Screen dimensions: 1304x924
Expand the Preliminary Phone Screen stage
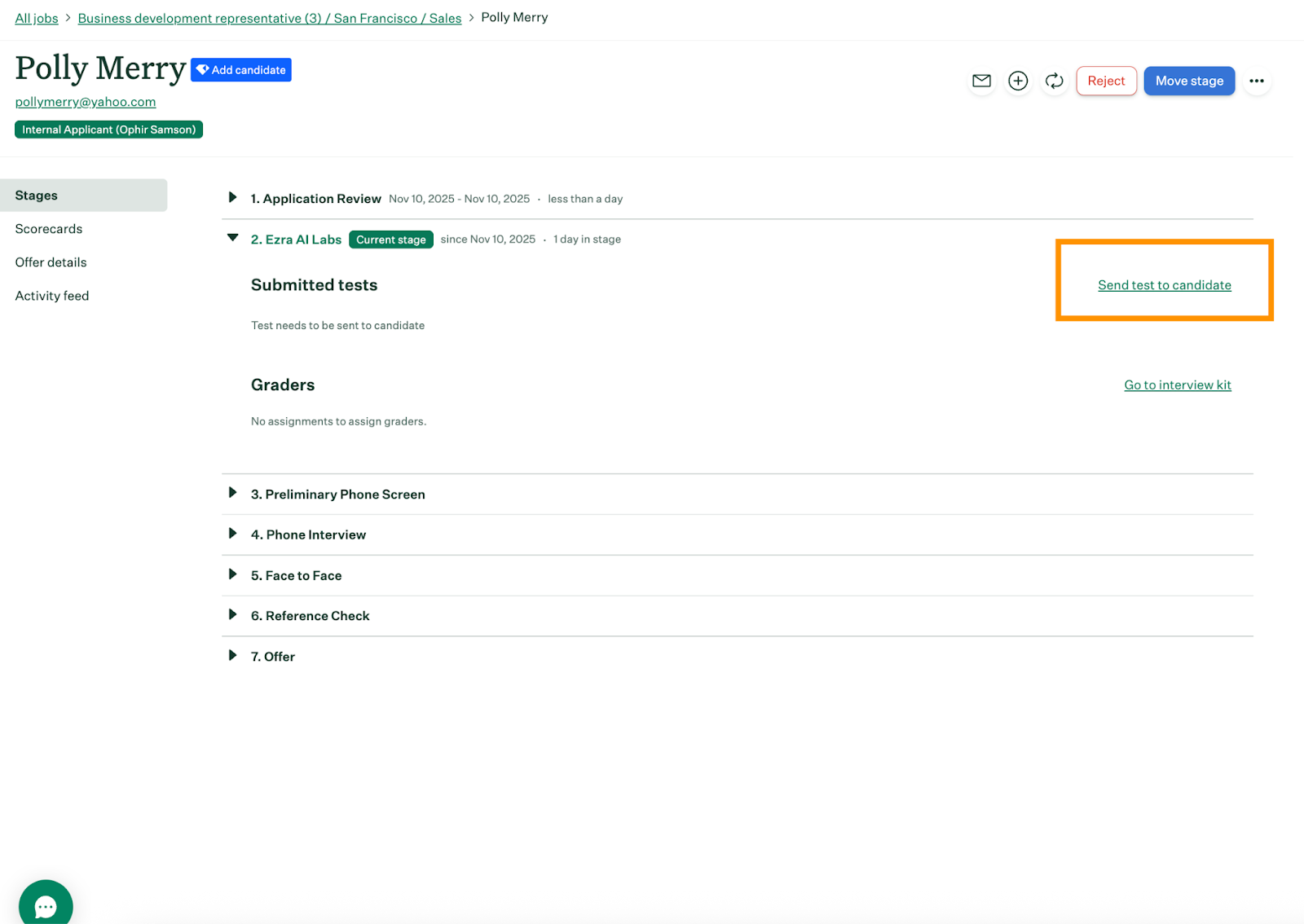pyautogui.click(x=233, y=494)
